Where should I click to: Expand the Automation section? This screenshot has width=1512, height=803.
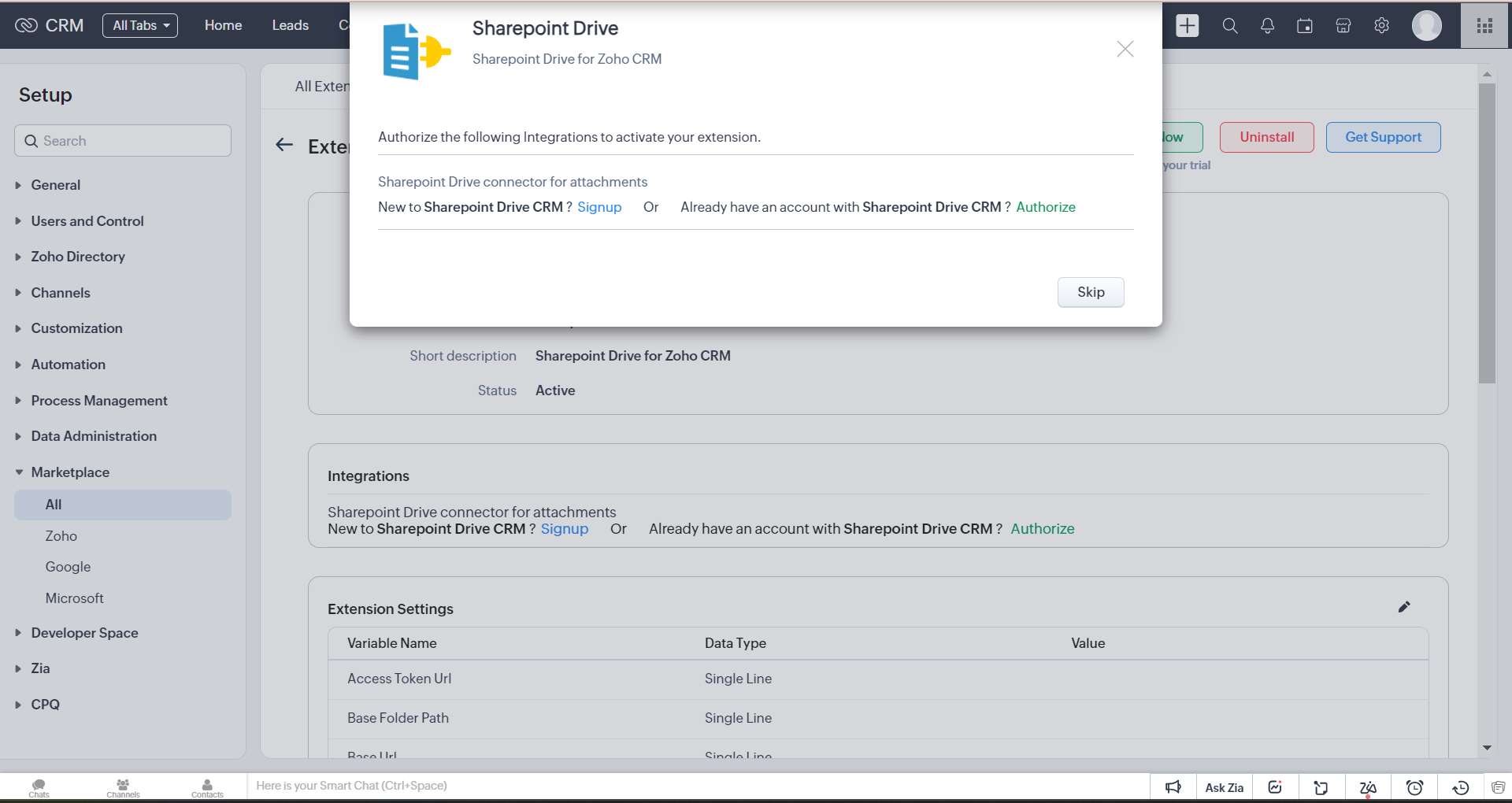tap(68, 364)
